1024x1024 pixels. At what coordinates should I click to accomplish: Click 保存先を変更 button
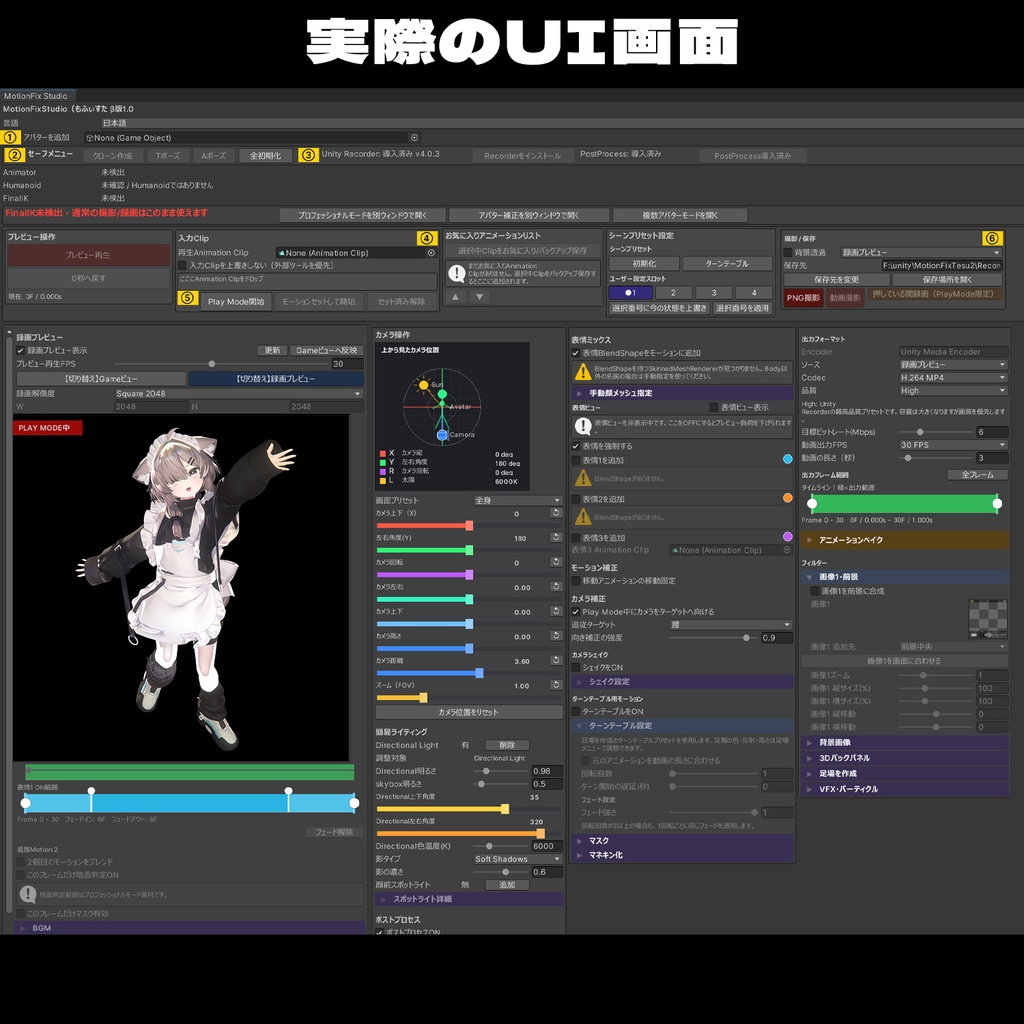837,280
